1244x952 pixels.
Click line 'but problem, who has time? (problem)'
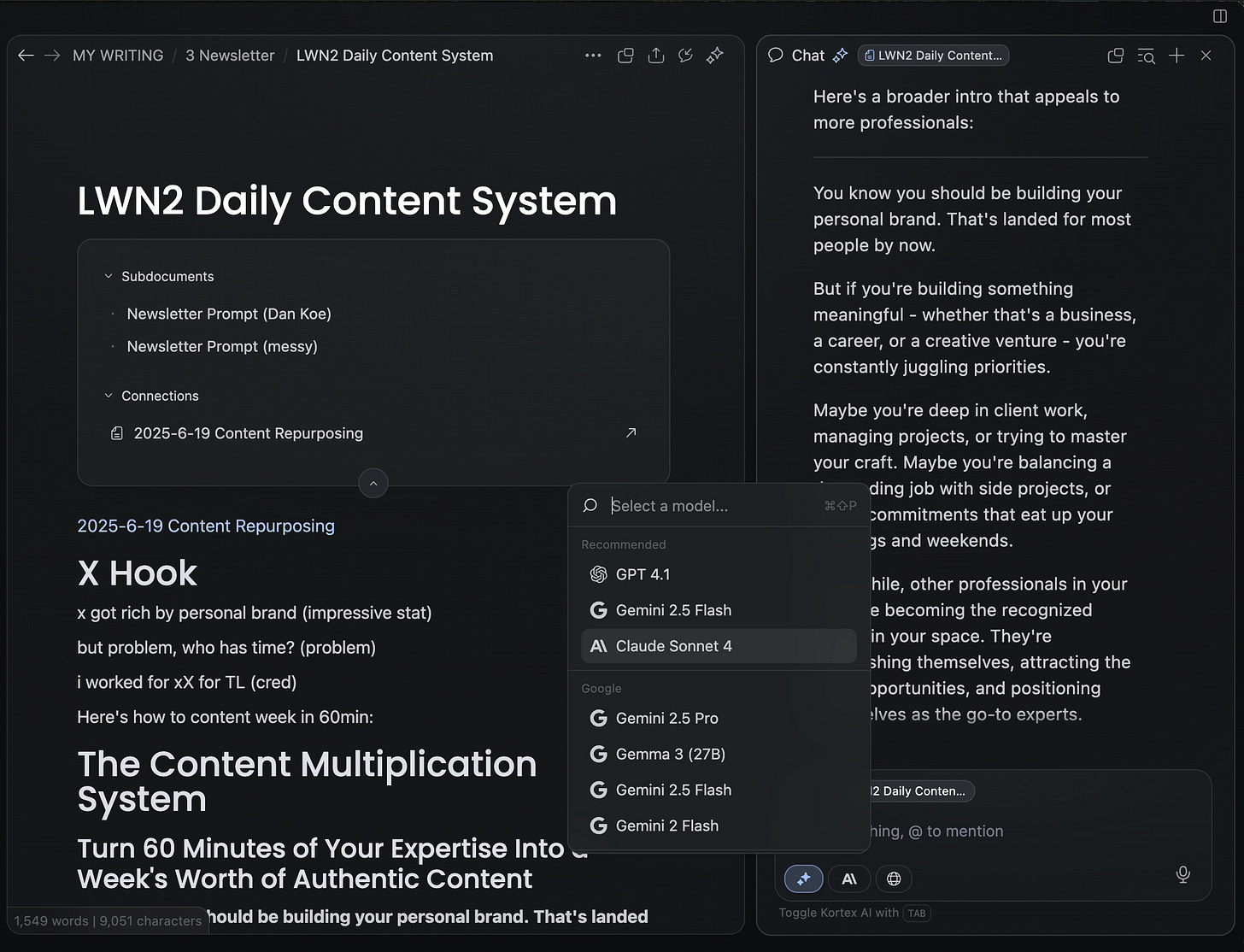point(226,647)
